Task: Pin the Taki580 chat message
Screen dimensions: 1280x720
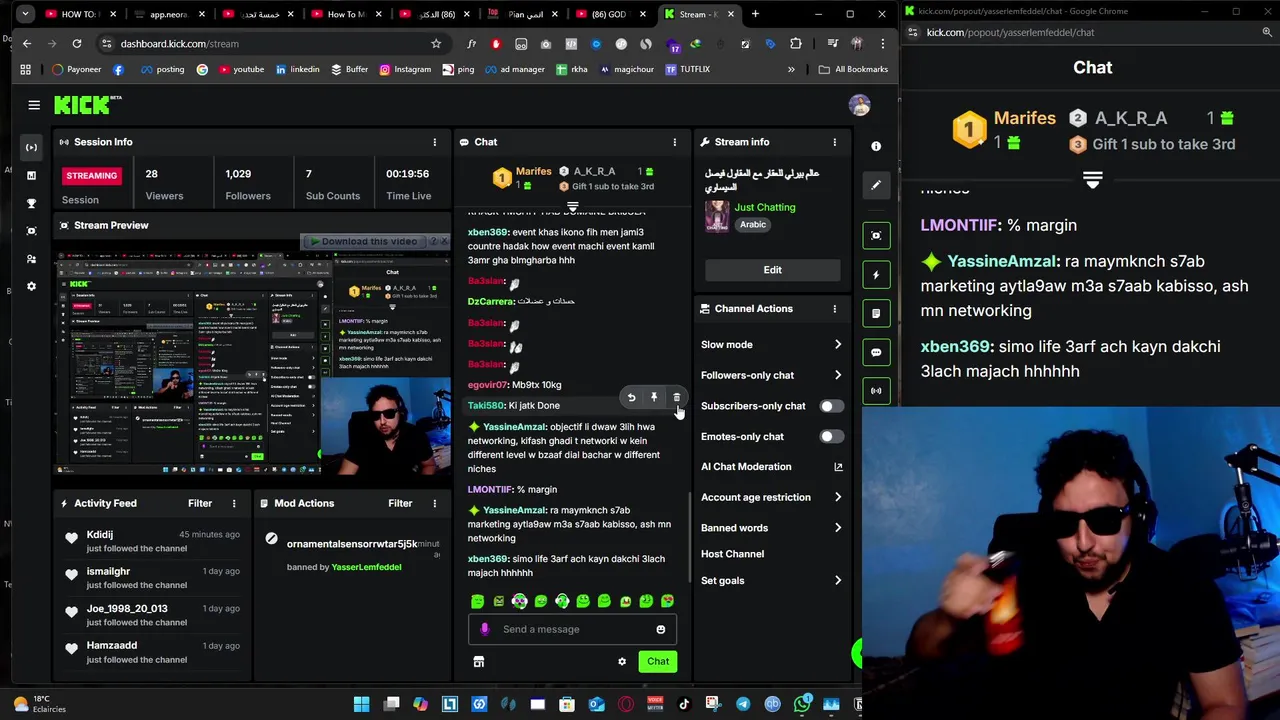Action: (654, 398)
